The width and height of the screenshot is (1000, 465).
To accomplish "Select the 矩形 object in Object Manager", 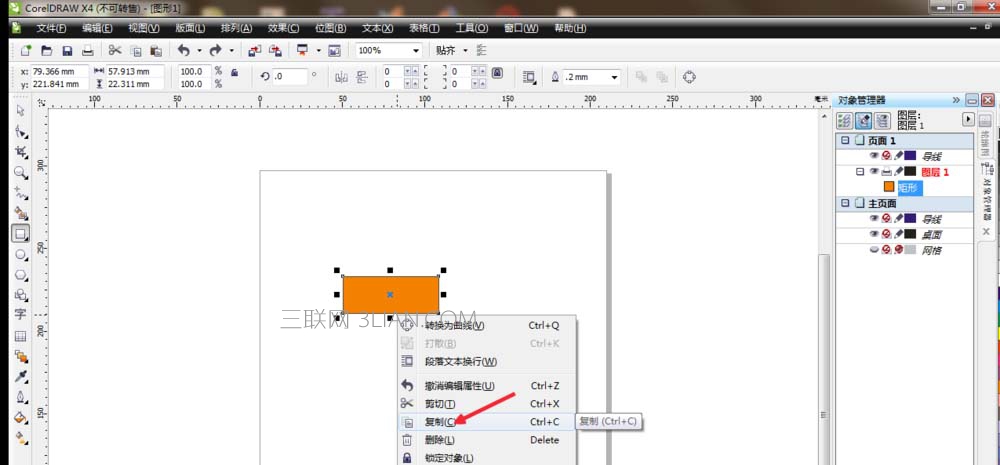I will pos(910,188).
